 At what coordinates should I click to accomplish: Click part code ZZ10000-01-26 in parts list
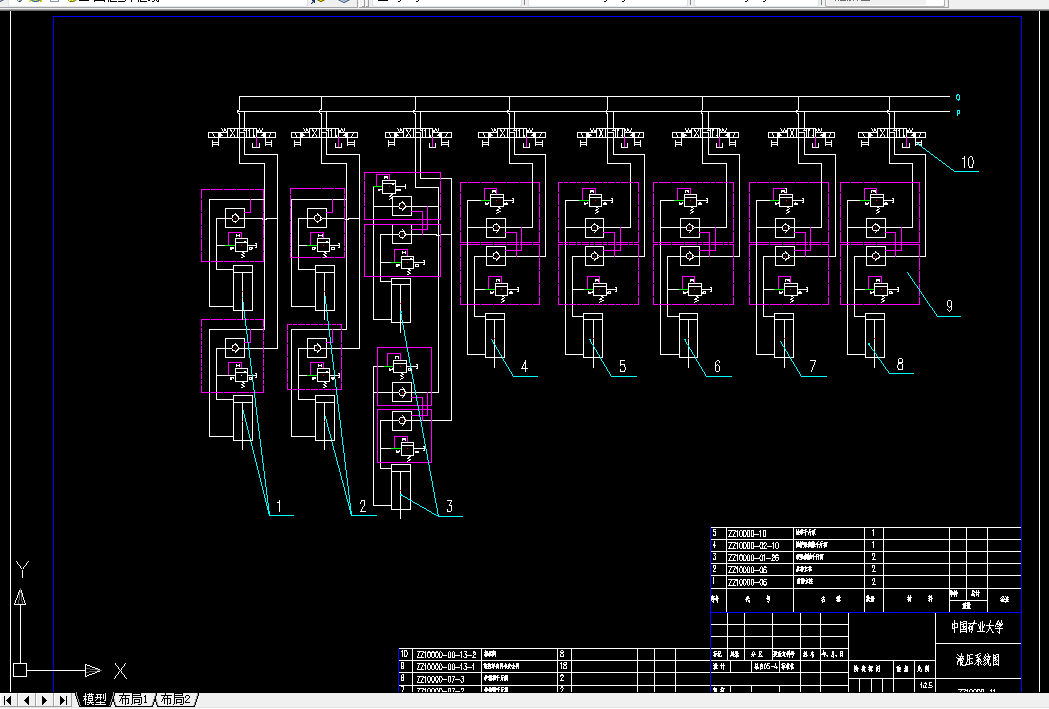click(x=753, y=558)
